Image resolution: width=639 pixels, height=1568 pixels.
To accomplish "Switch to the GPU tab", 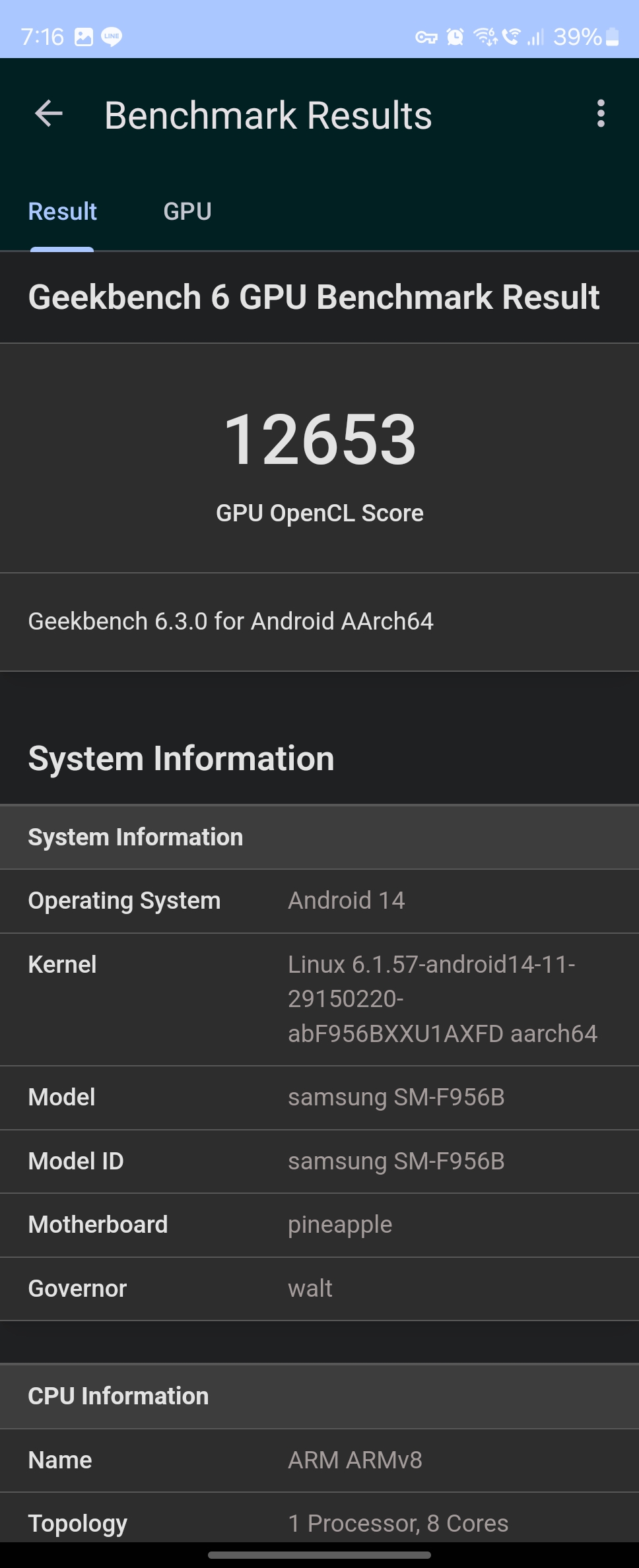I will pyautogui.click(x=187, y=212).
